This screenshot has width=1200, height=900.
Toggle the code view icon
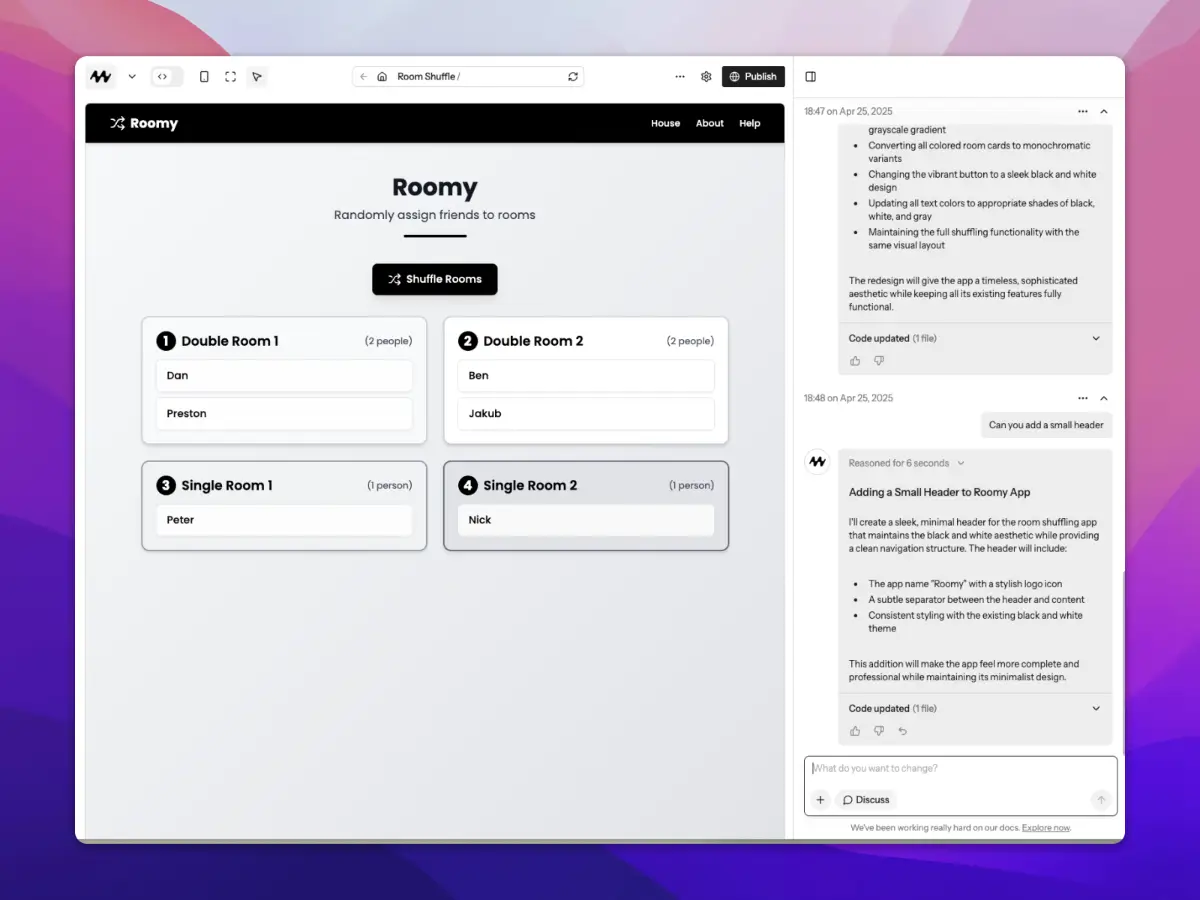tap(163, 77)
